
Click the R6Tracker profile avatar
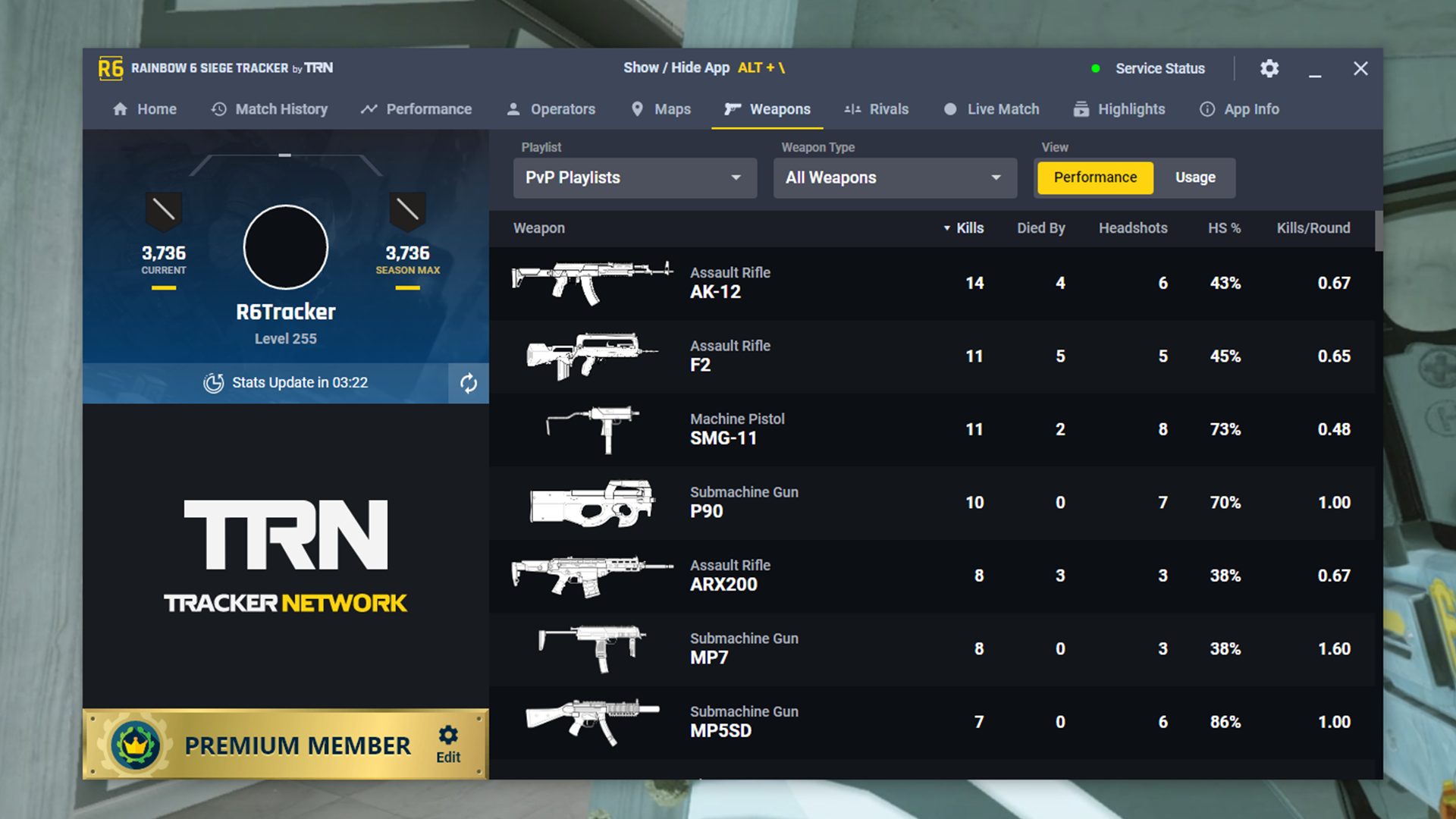(286, 247)
